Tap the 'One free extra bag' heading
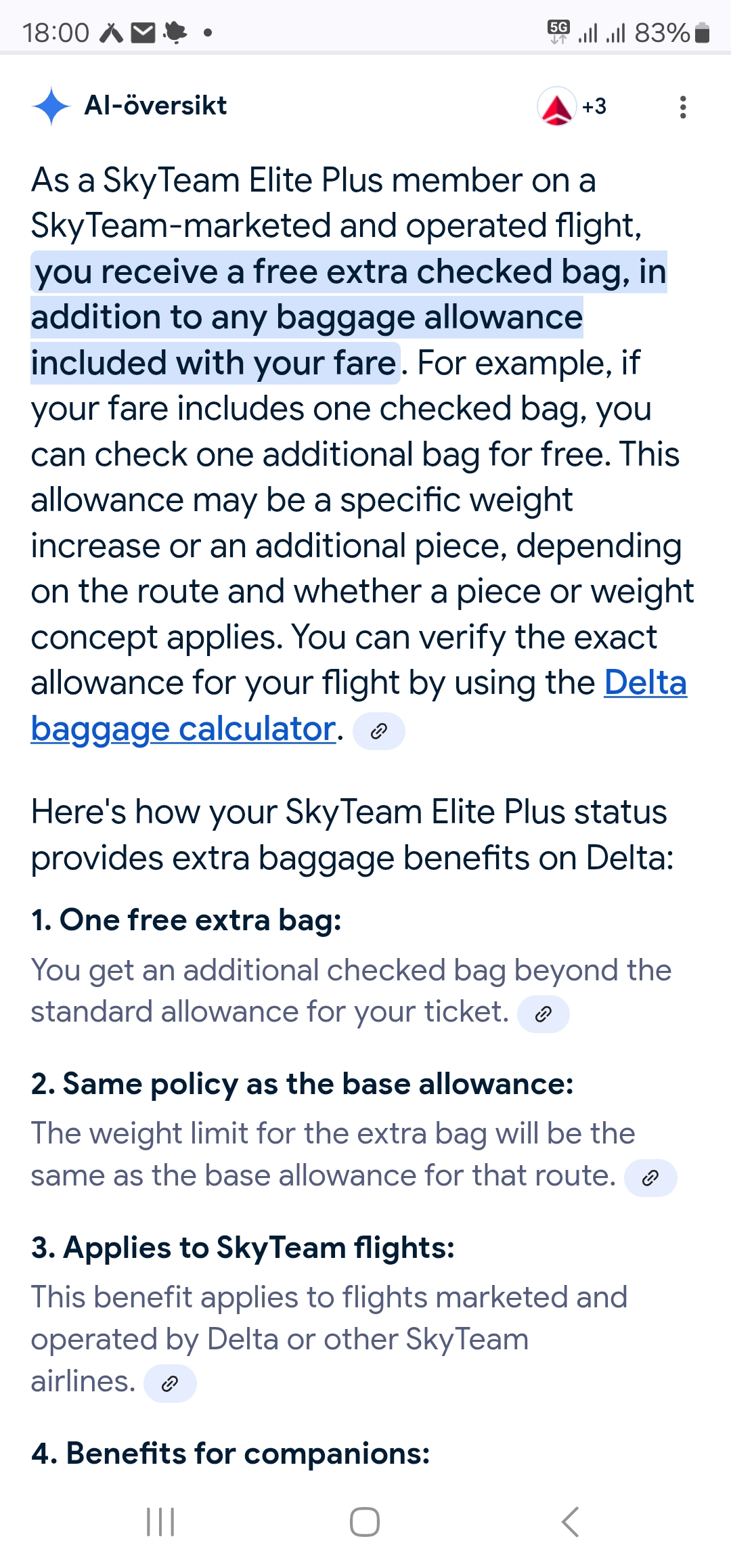Image resolution: width=731 pixels, height=1568 pixels. click(x=186, y=920)
